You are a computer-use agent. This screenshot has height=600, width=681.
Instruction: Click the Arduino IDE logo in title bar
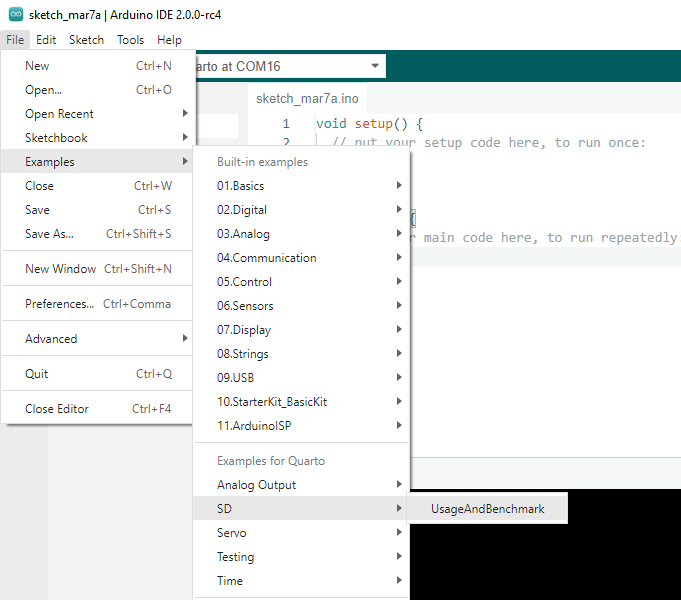[x=15, y=14]
